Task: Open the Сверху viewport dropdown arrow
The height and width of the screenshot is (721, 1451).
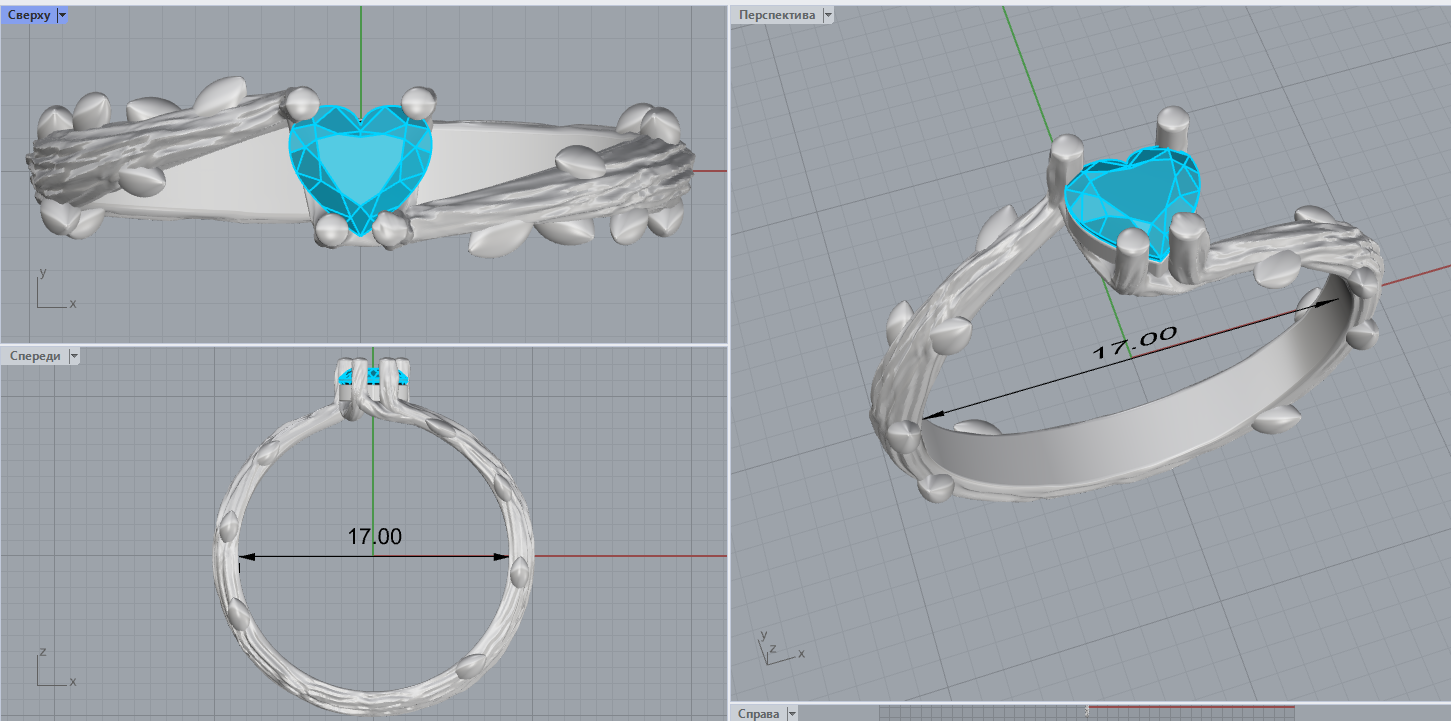Action: pyautogui.click(x=62, y=15)
